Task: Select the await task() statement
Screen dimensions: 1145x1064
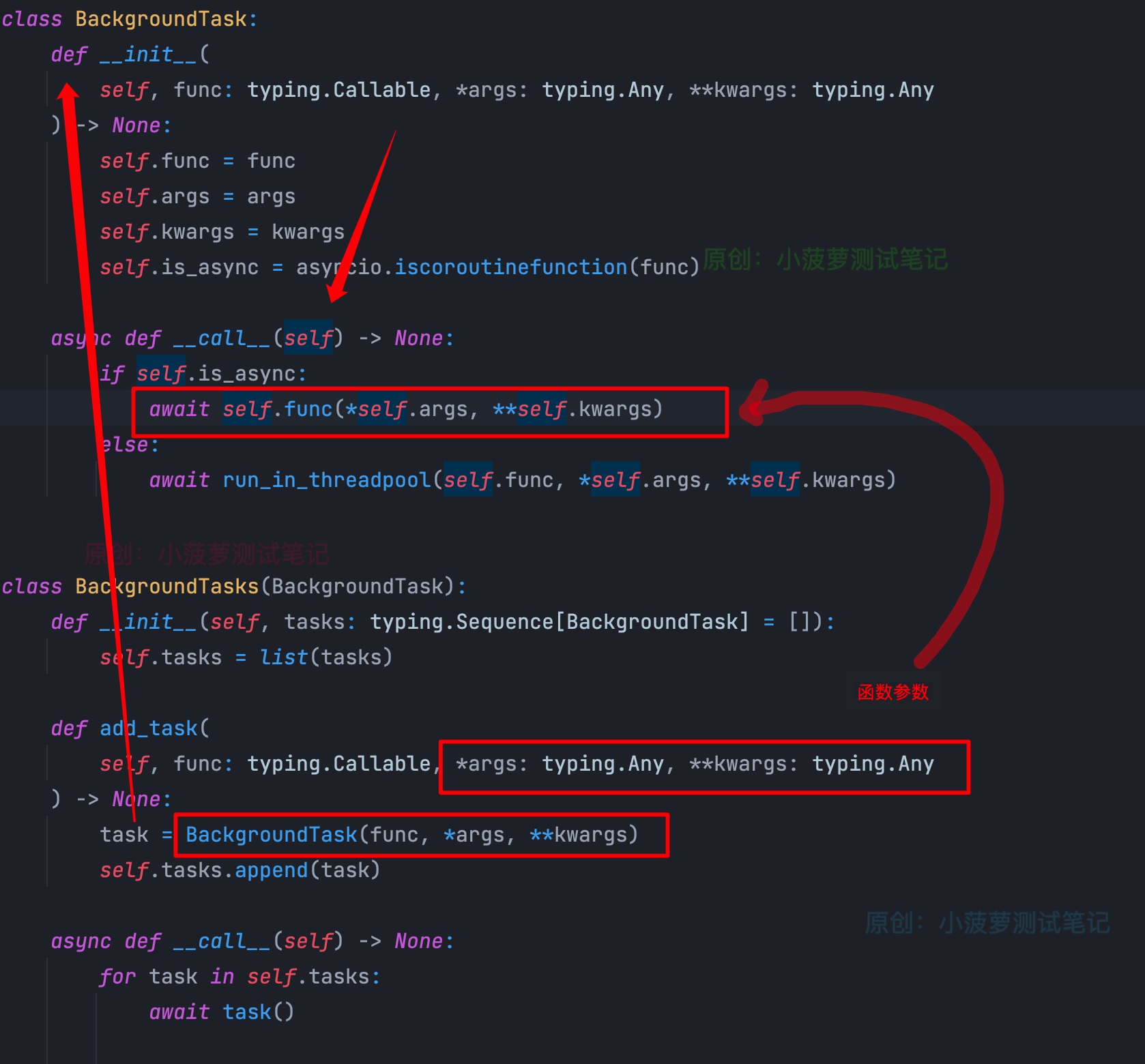Action: pos(221,1011)
